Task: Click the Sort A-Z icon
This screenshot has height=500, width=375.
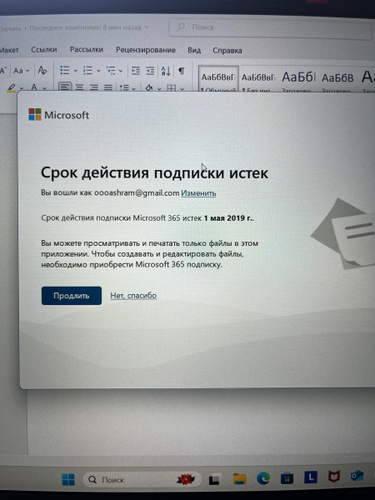Action: 166,71
